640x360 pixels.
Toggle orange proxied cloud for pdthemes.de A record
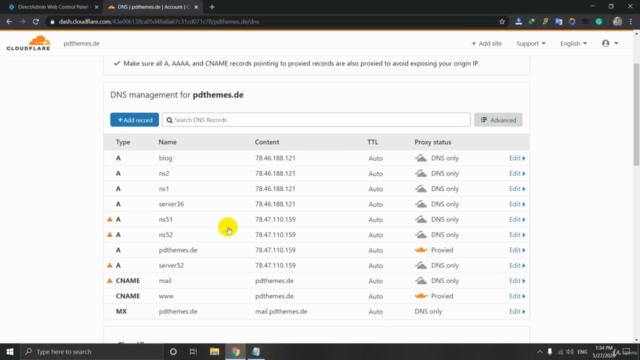tap(421, 250)
